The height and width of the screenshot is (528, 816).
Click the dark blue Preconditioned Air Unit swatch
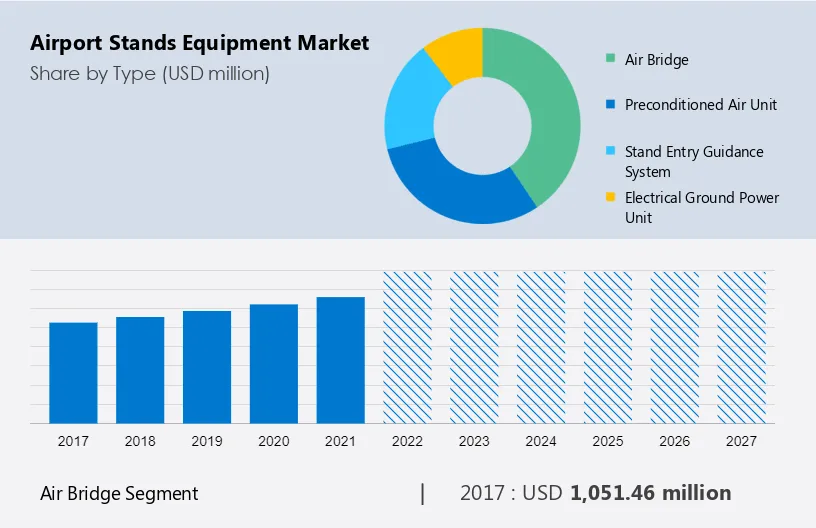click(610, 104)
